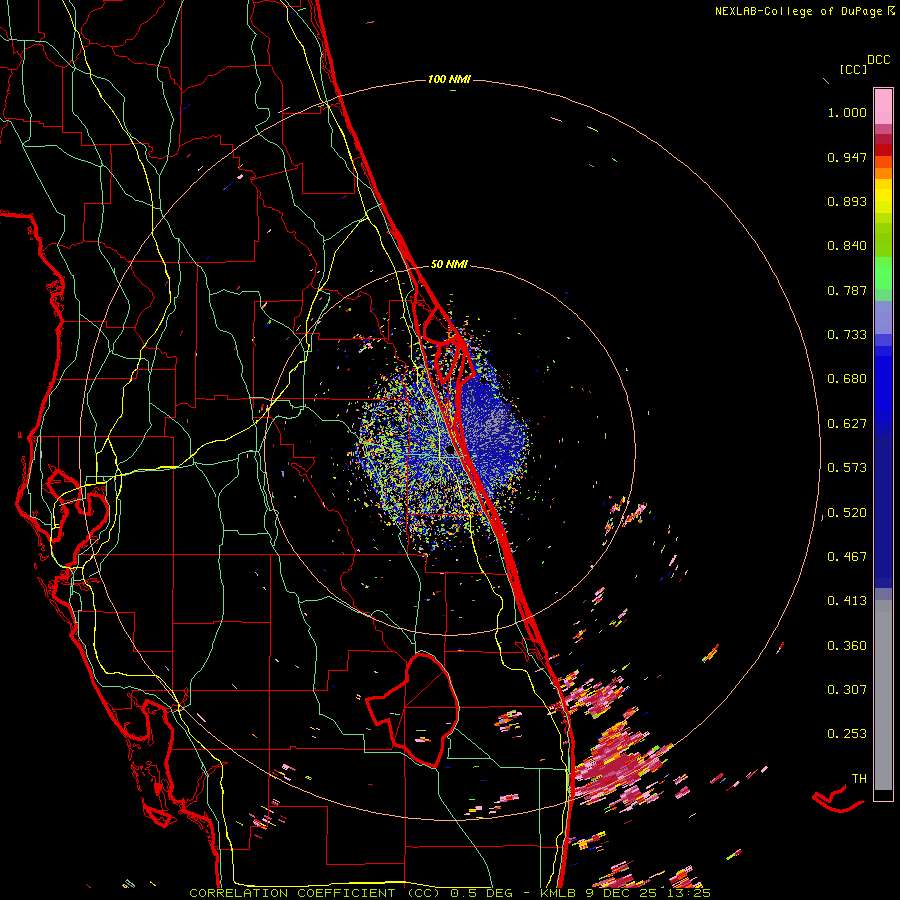Image resolution: width=900 pixels, height=900 pixels.
Task: Click the 0.947 scale value
Action: [x=847, y=157]
